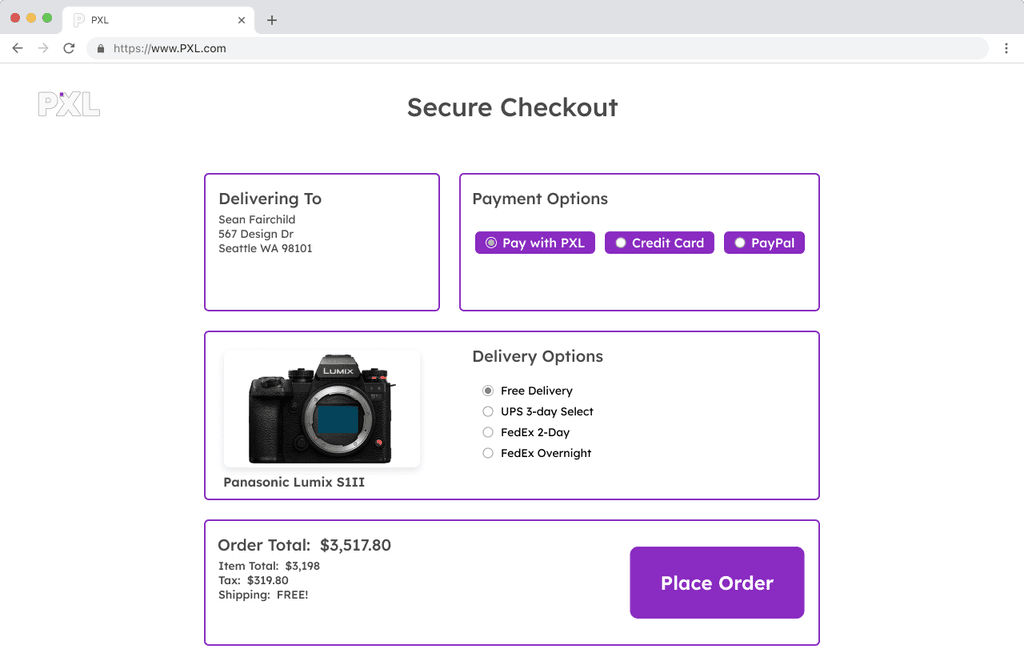Click the PXL logo
Image resolution: width=1024 pixels, height=666 pixels.
[69, 104]
